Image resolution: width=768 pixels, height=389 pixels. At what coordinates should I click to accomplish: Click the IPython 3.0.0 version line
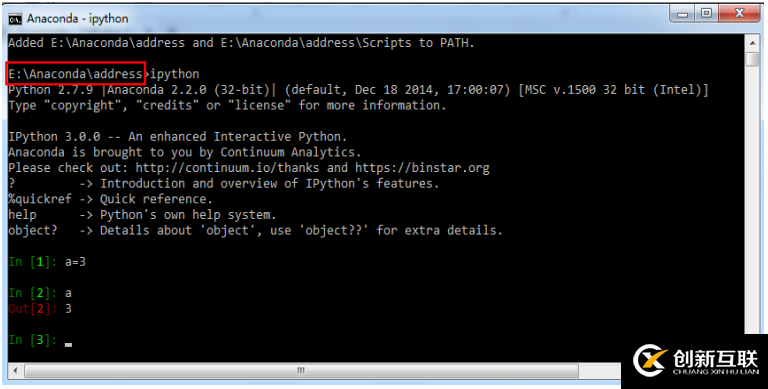[177, 137]
